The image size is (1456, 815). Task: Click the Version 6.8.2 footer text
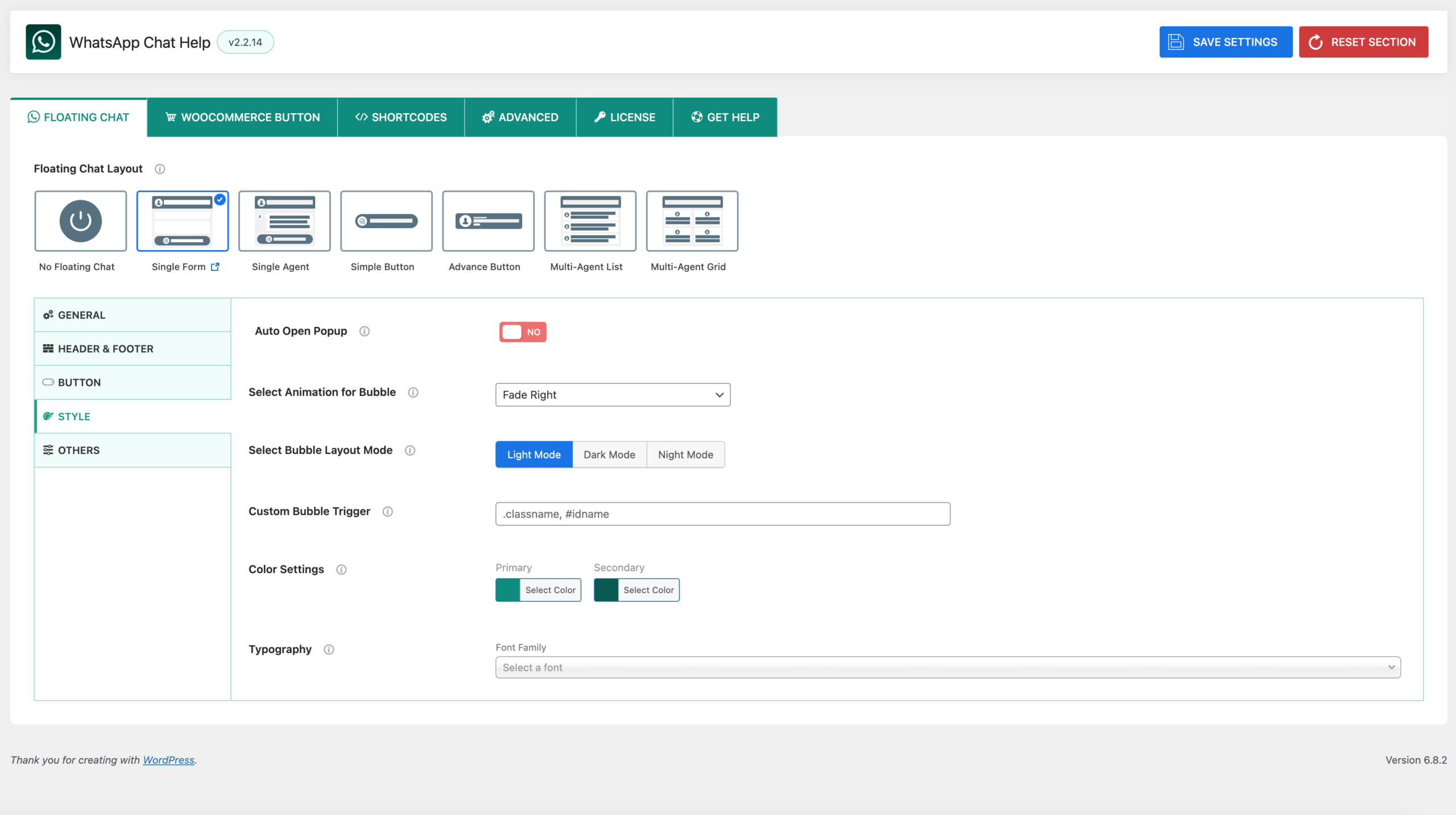coord(1416,760)
